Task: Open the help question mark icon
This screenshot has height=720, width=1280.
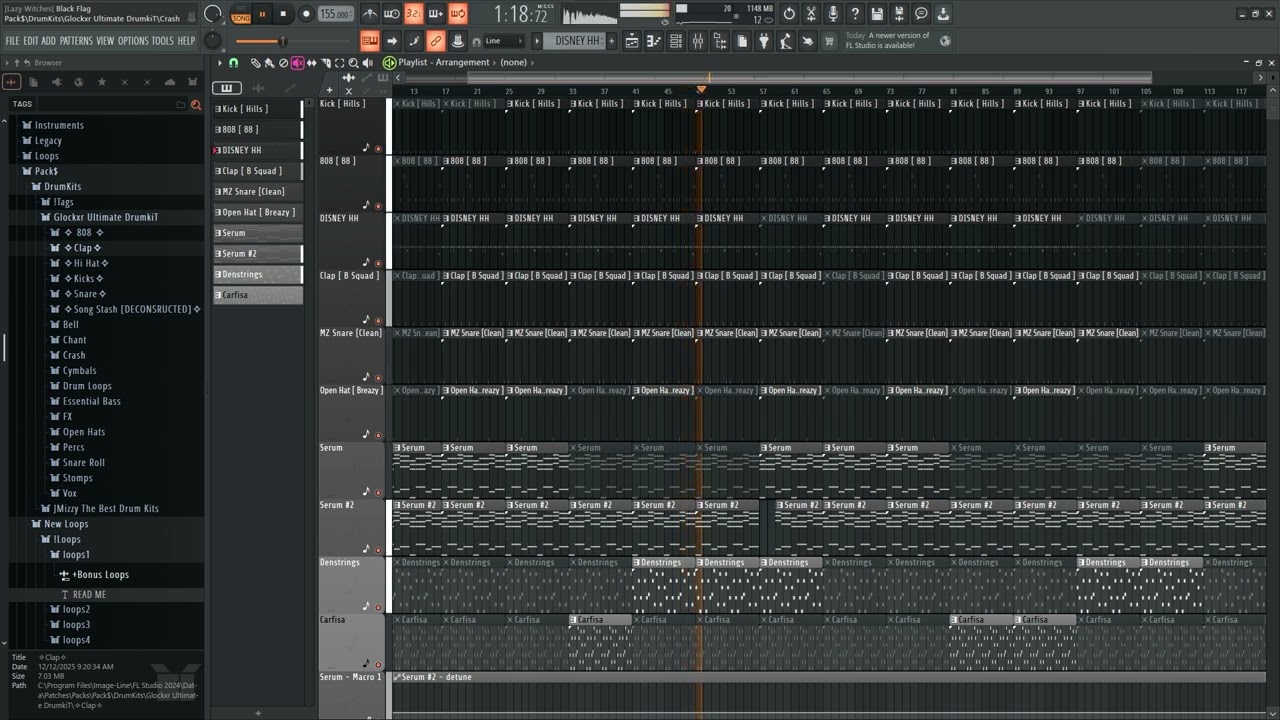Action: point(854,14)
